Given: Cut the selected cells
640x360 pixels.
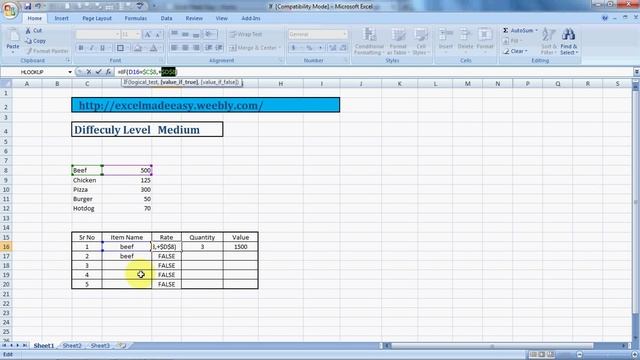Looking at the screenshot, I should tap(33, 31).
